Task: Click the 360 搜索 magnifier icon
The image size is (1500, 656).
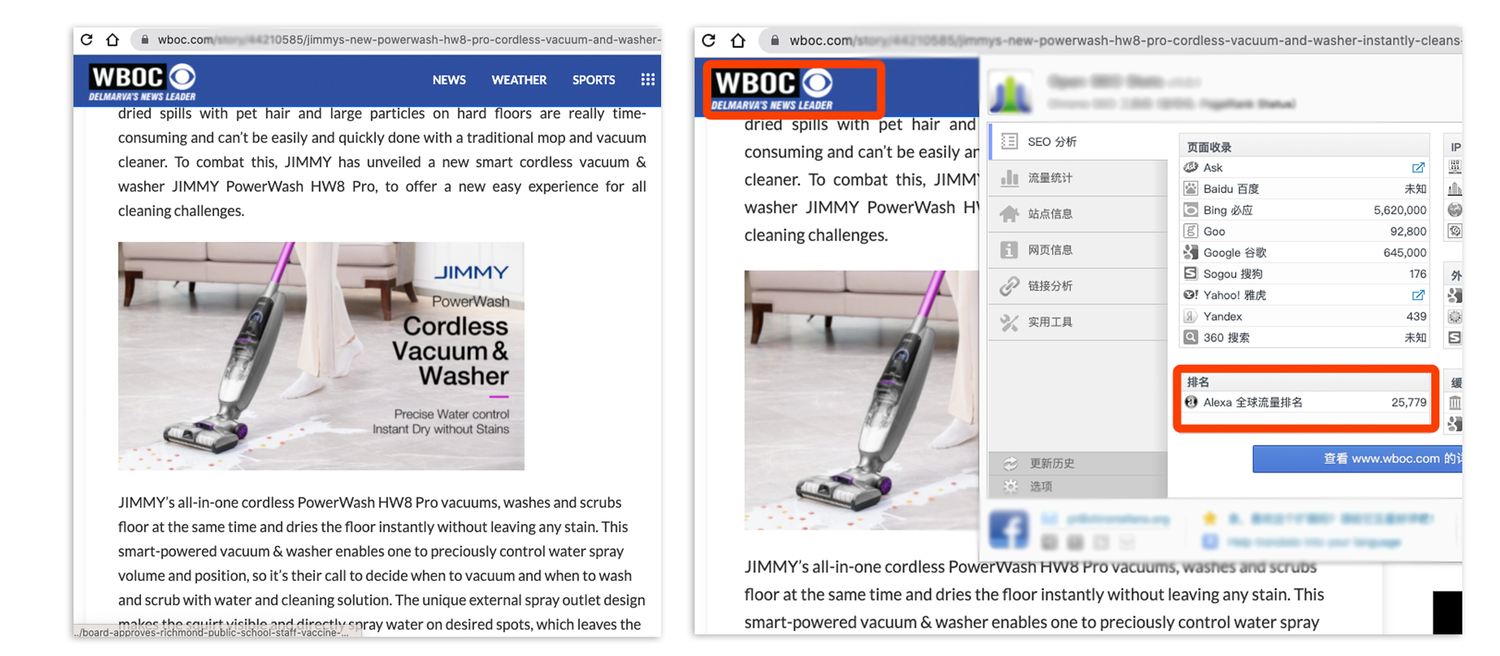Action: 1191,338
